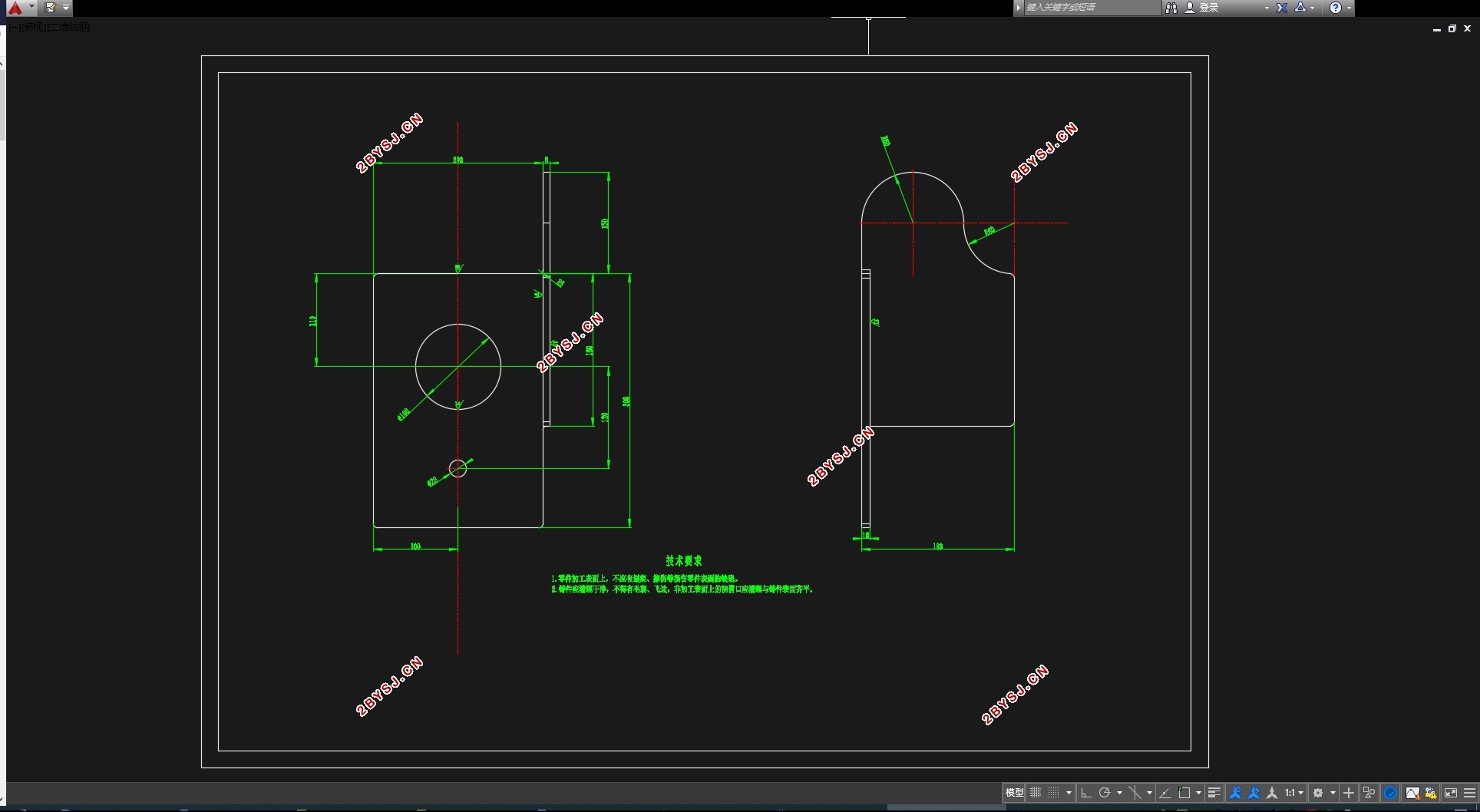Screen dimensions: 1480x812
Task: Toggle auto-add annotation scales icon
Action: (1254, 793)
